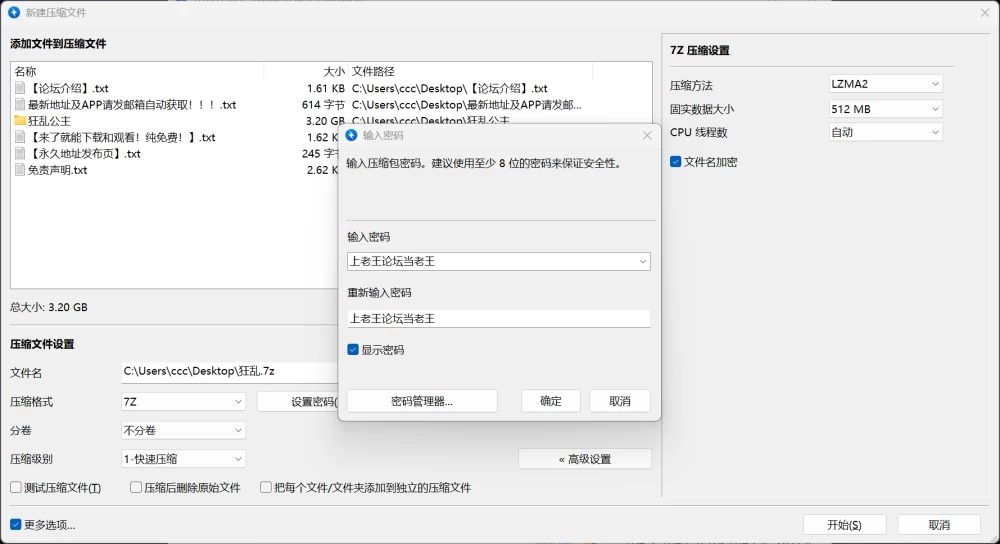Enable 把每个文件/文件夹添加到独立的压缩文件
1000x544 pixels.
point(266,487)
